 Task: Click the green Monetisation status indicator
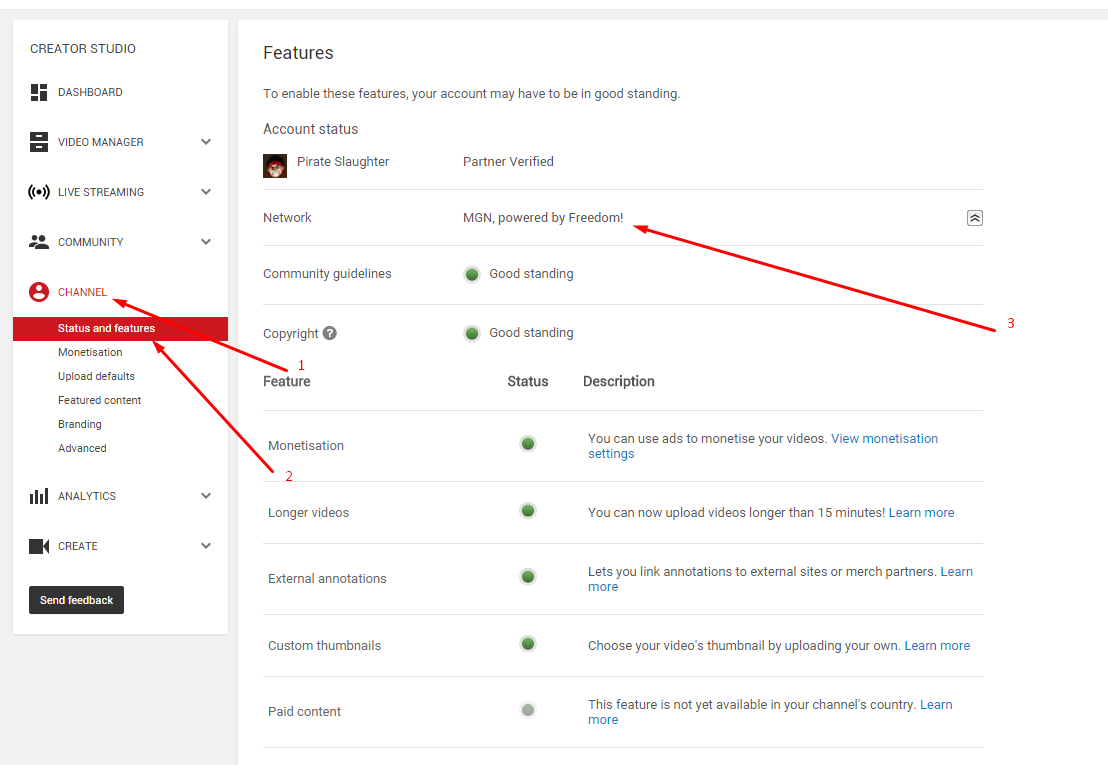coord(528,444)
